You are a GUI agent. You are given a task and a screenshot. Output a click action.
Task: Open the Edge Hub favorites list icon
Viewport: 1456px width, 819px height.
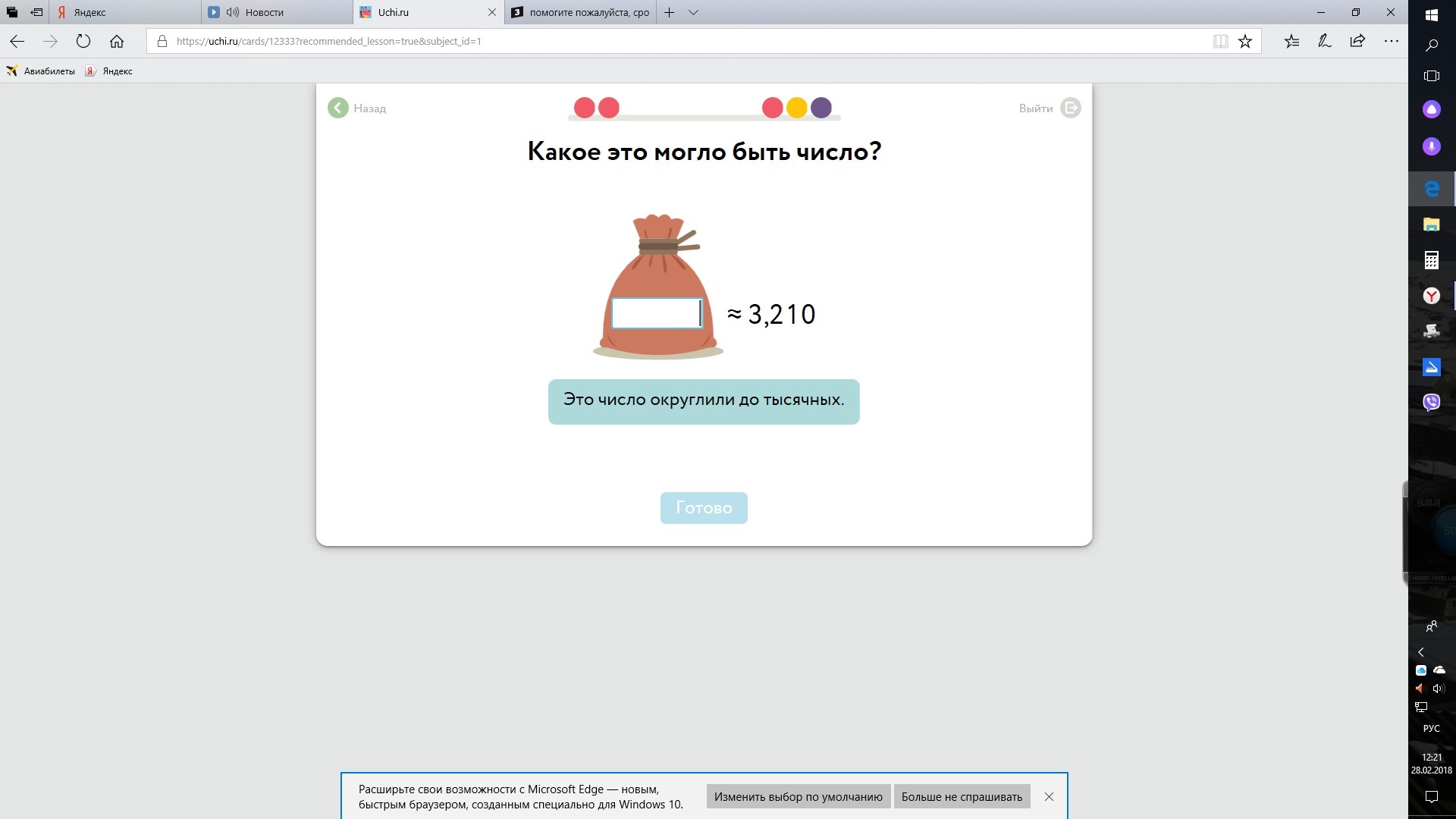coord(1291,42)
